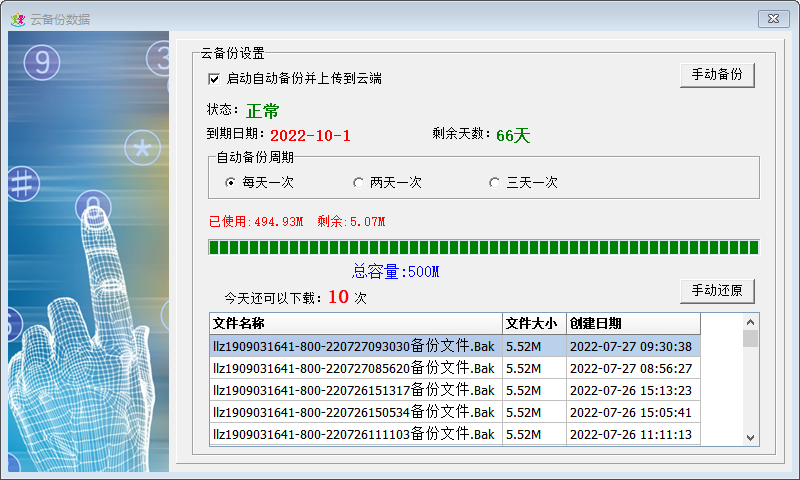Click scrollbar up arrow in file list
The height and width of the screenshot is (480, 800).
(750, 322)
